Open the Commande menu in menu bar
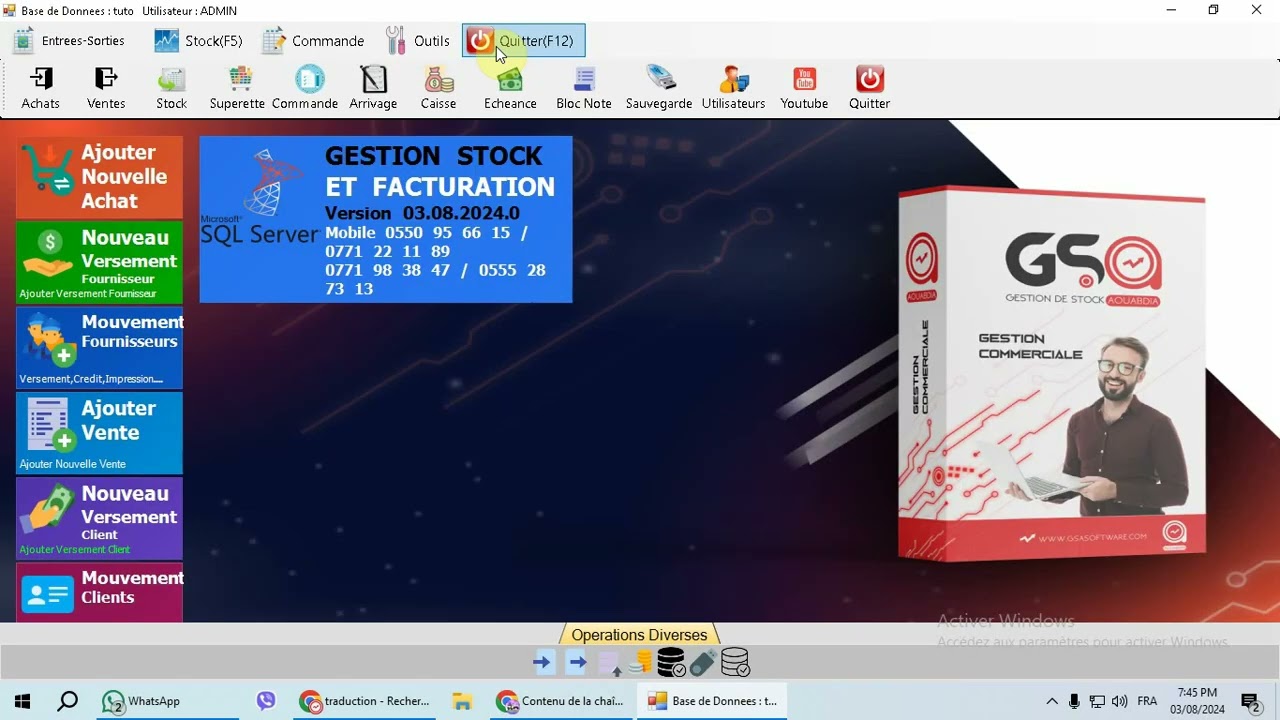Viewport: 1280px width, 720px height. tap(313, 41)
